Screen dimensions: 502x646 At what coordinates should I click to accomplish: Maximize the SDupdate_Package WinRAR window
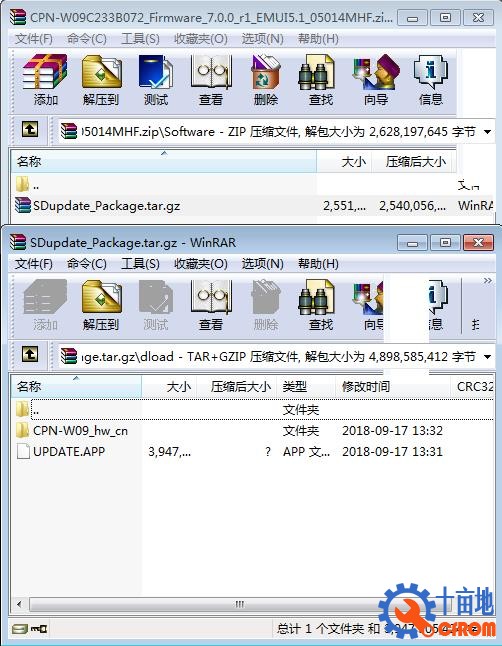(x=445, y=243)
